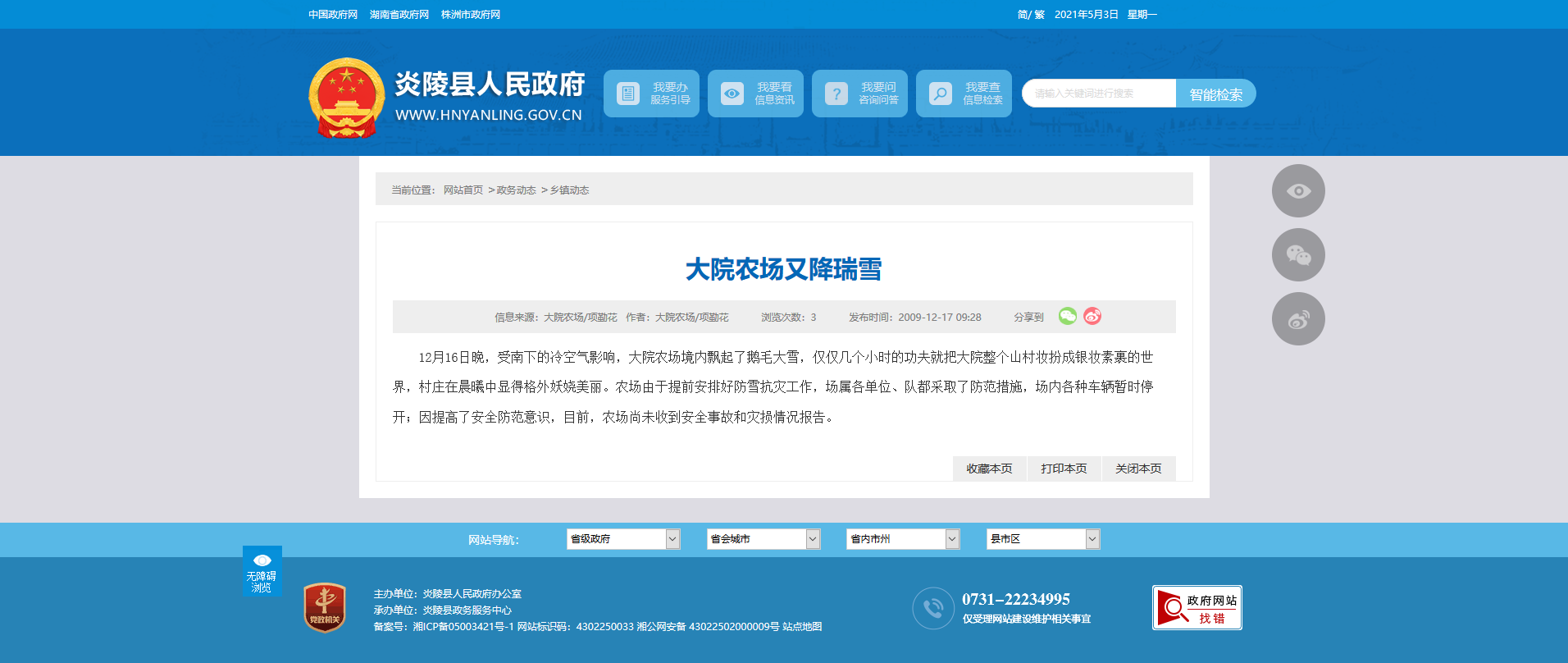Expand the 省会城市 dropdown
The image size is (1568, 663).
pyautogui.click(x=763, y=539)
